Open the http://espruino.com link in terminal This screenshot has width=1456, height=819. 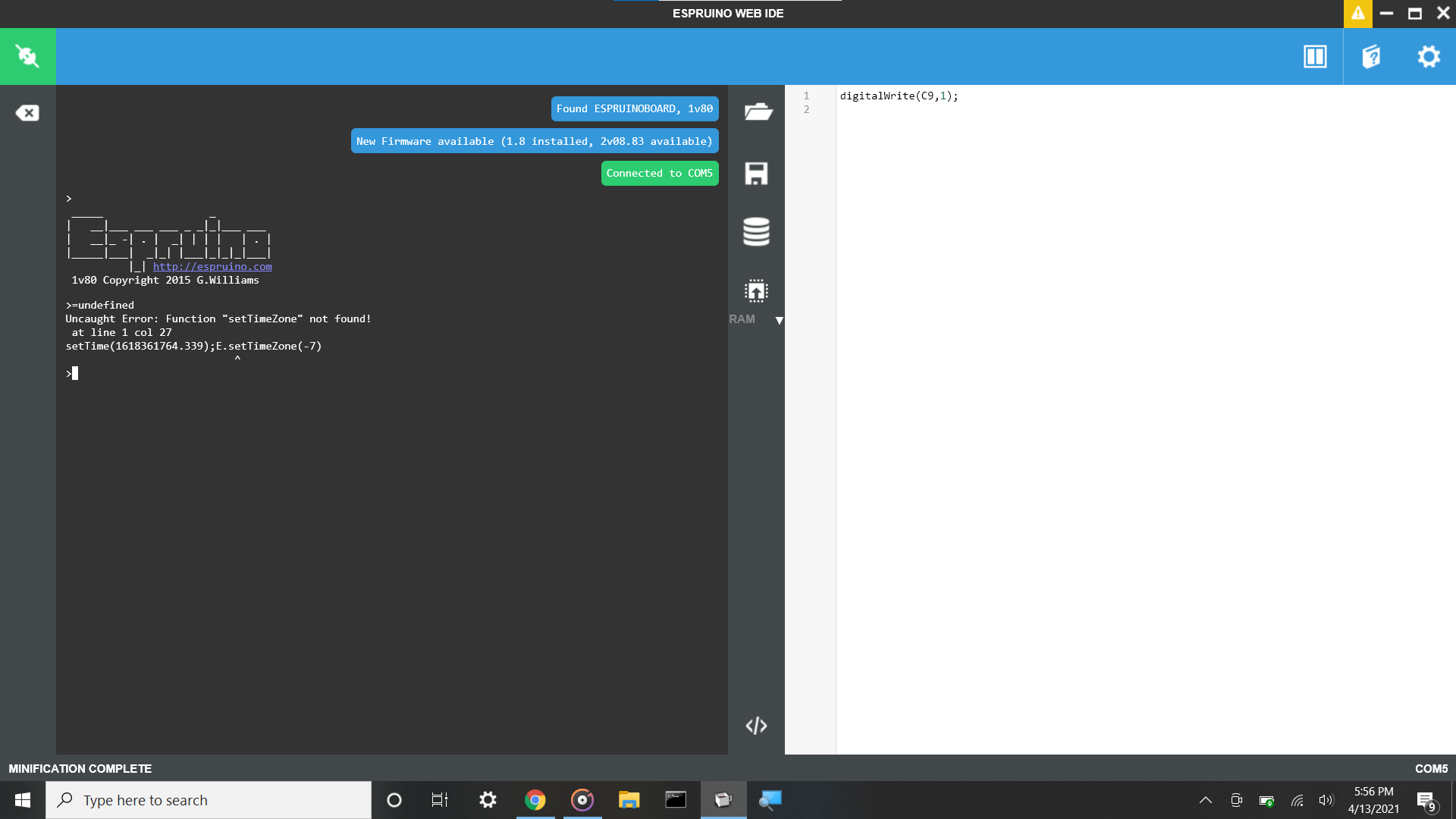[212, 266]
